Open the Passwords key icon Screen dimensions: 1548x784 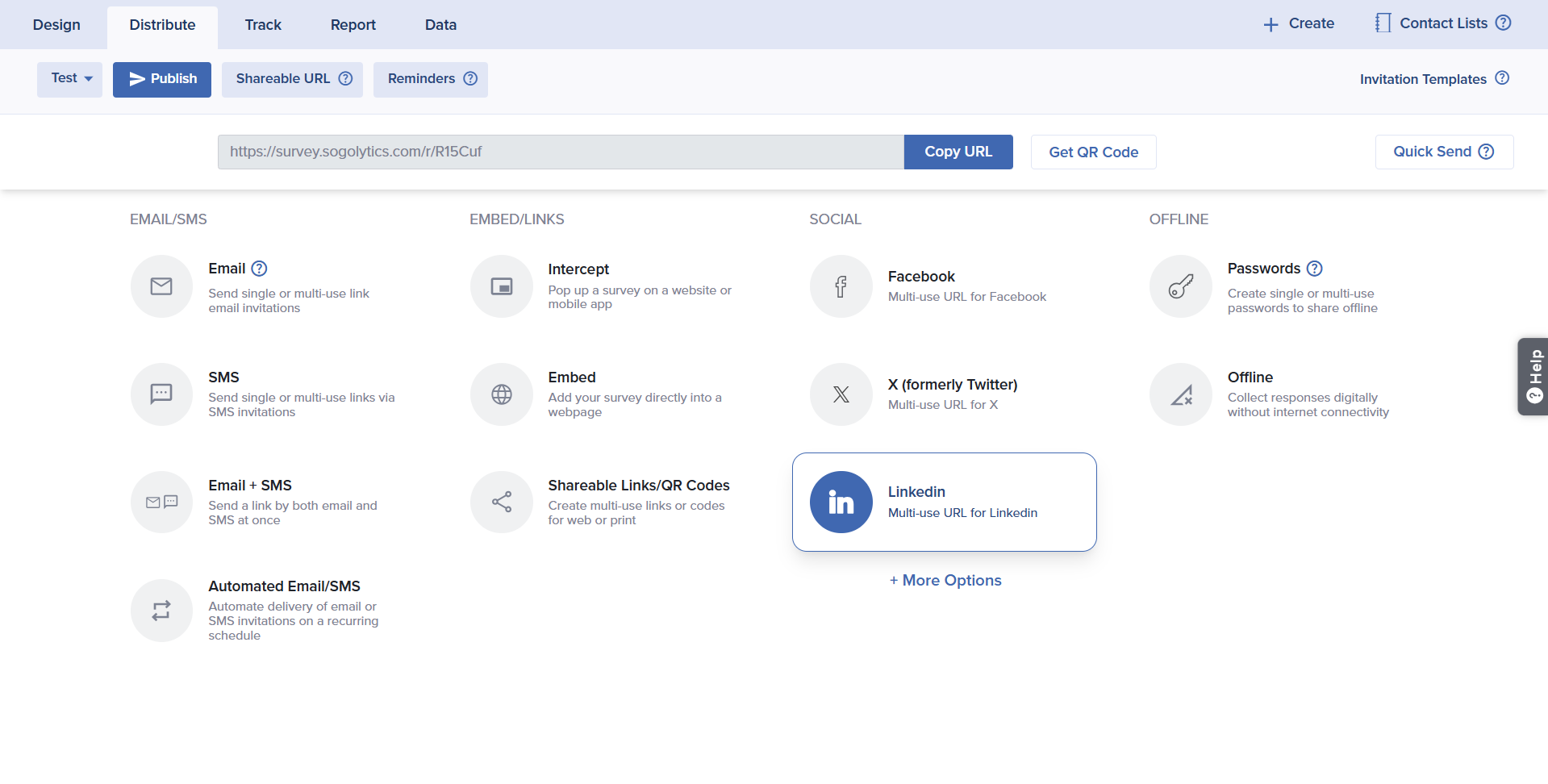(x=1181, y=286)
